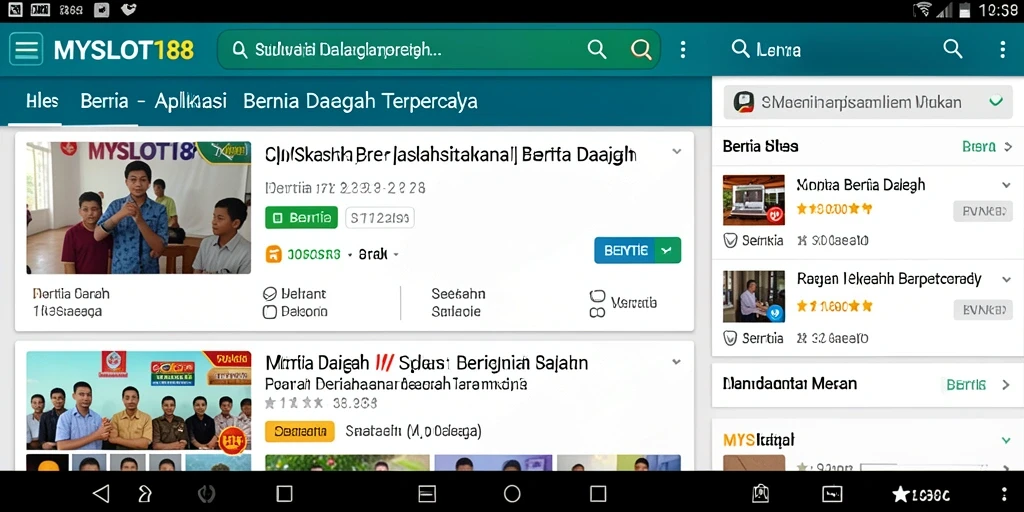The image size is (1024, 512).
Task: Click the magnifier icon before 'Lenra'
Action: (740, 48)
